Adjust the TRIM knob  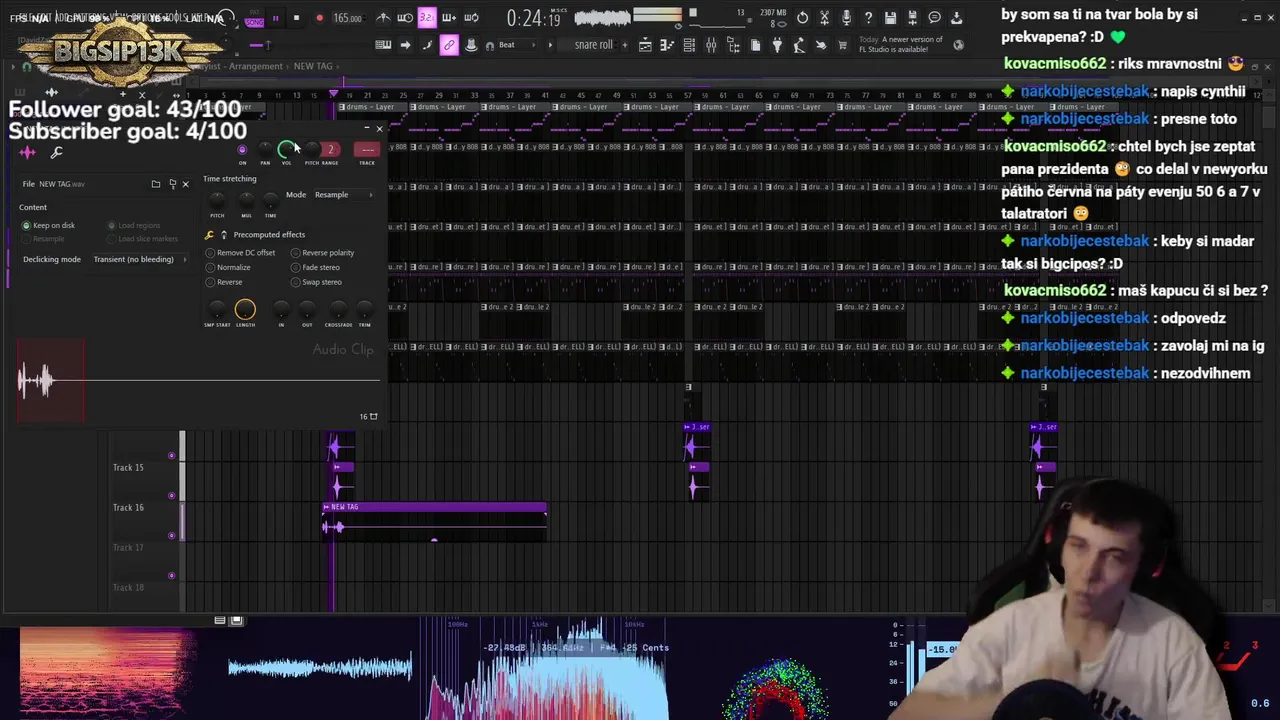click(364, 310)
